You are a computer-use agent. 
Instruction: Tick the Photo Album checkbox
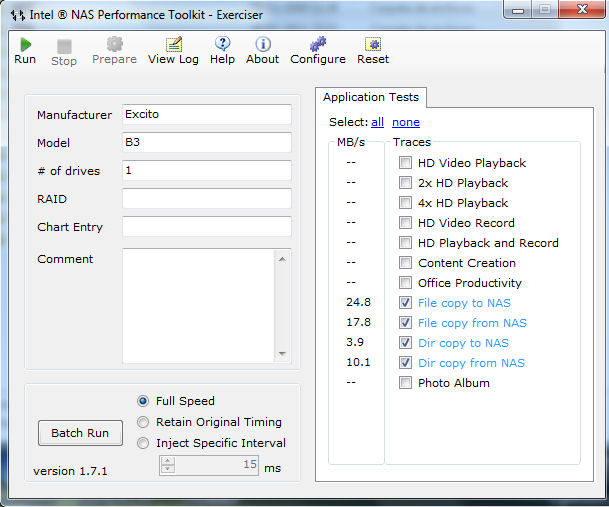pyautogui.click(x=405, y=383)
